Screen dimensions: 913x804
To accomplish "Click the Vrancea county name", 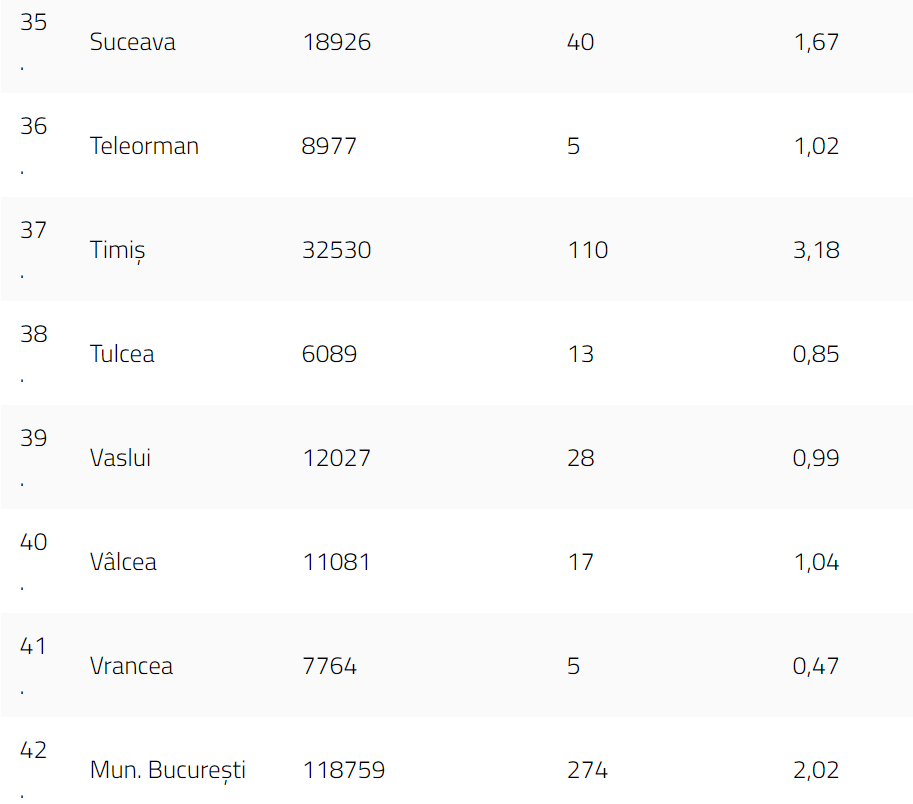I will coord(131,667).
